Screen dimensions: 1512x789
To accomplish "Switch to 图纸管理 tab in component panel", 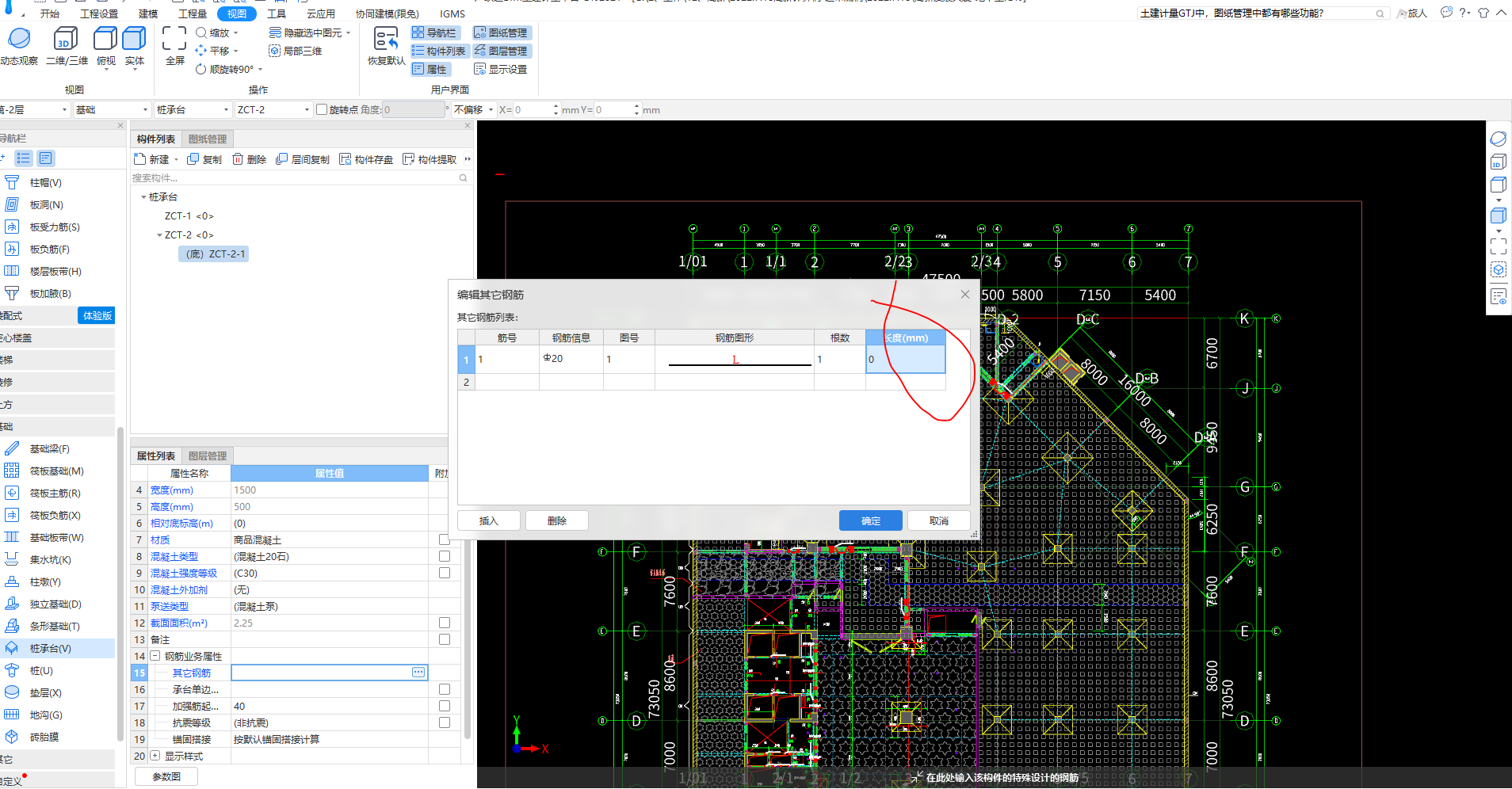I will [208, 139].
